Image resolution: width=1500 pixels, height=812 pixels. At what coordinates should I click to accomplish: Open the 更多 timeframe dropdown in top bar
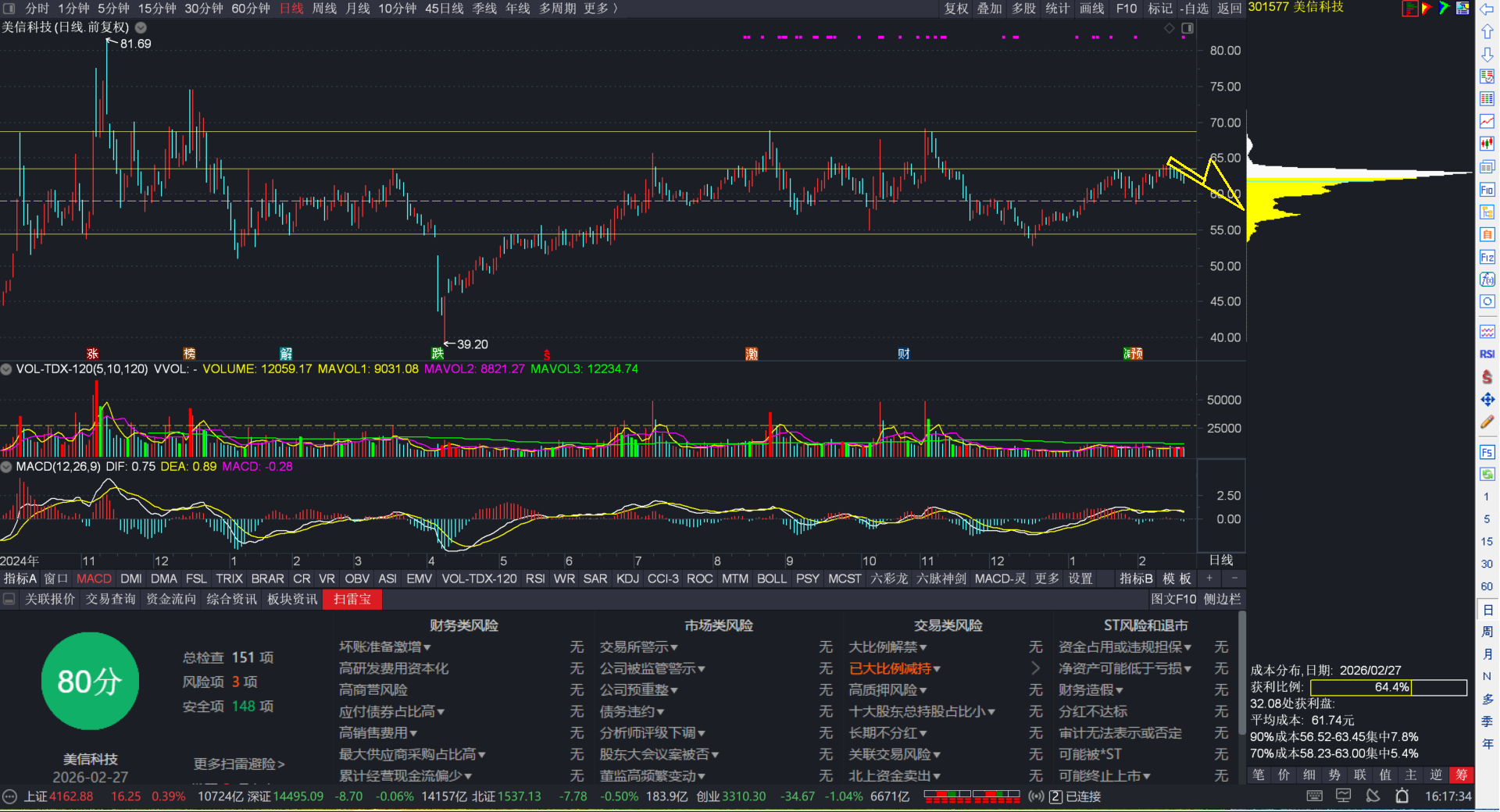click(600, 9)
